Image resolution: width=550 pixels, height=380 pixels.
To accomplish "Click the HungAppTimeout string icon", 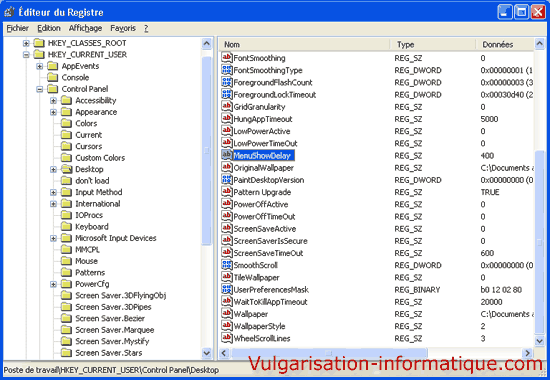I will tap(227, 119).
